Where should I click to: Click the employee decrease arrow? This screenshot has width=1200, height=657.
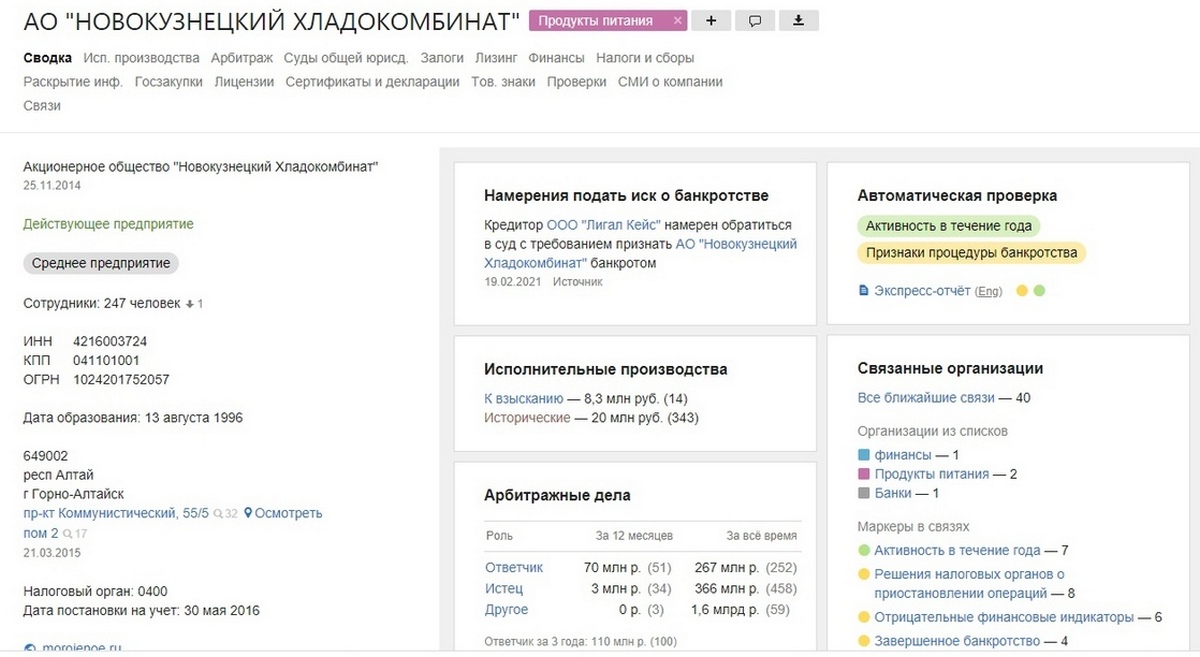[190, 303]
